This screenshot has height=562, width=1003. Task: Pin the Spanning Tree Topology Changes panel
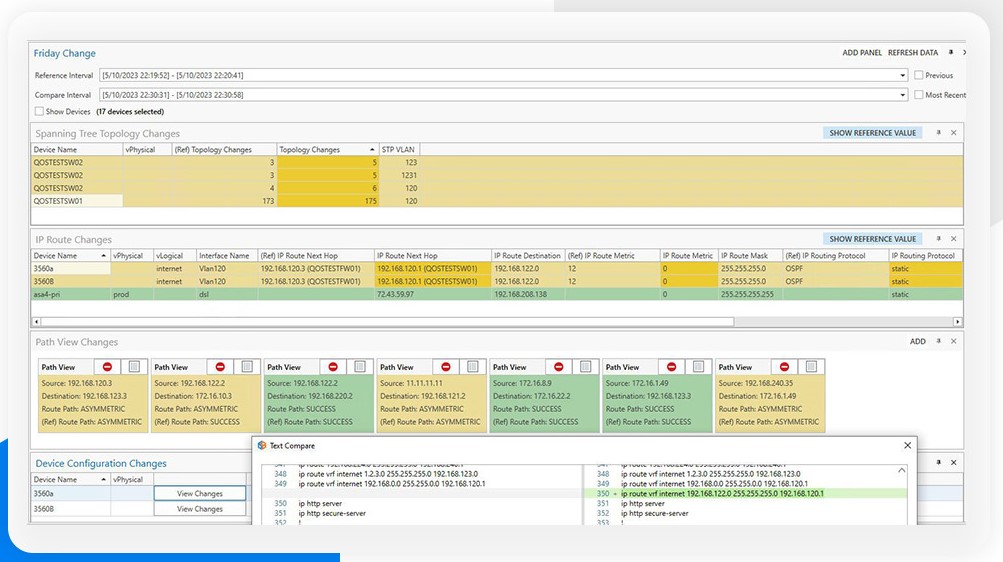(x=938, y=133)
